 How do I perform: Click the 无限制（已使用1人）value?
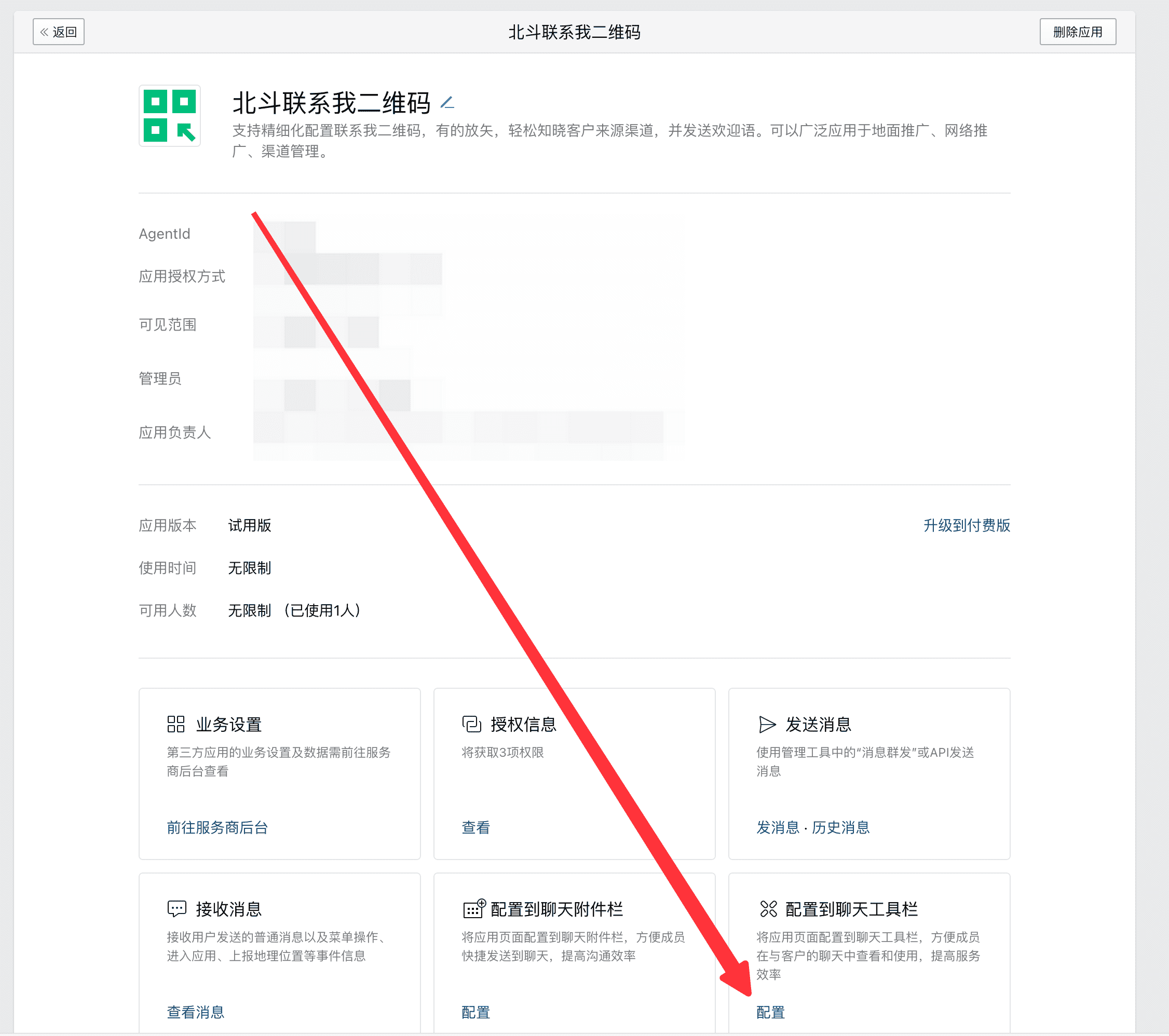[x=295, y=610]
